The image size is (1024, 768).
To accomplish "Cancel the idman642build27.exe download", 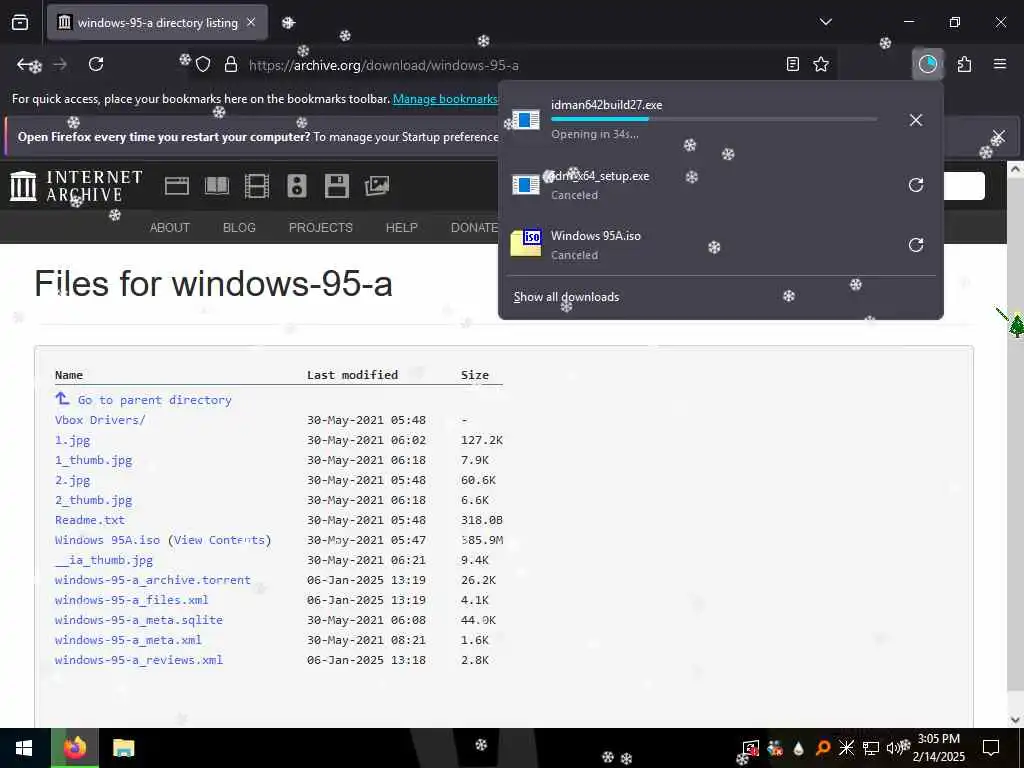I will (x=916, y=120).
